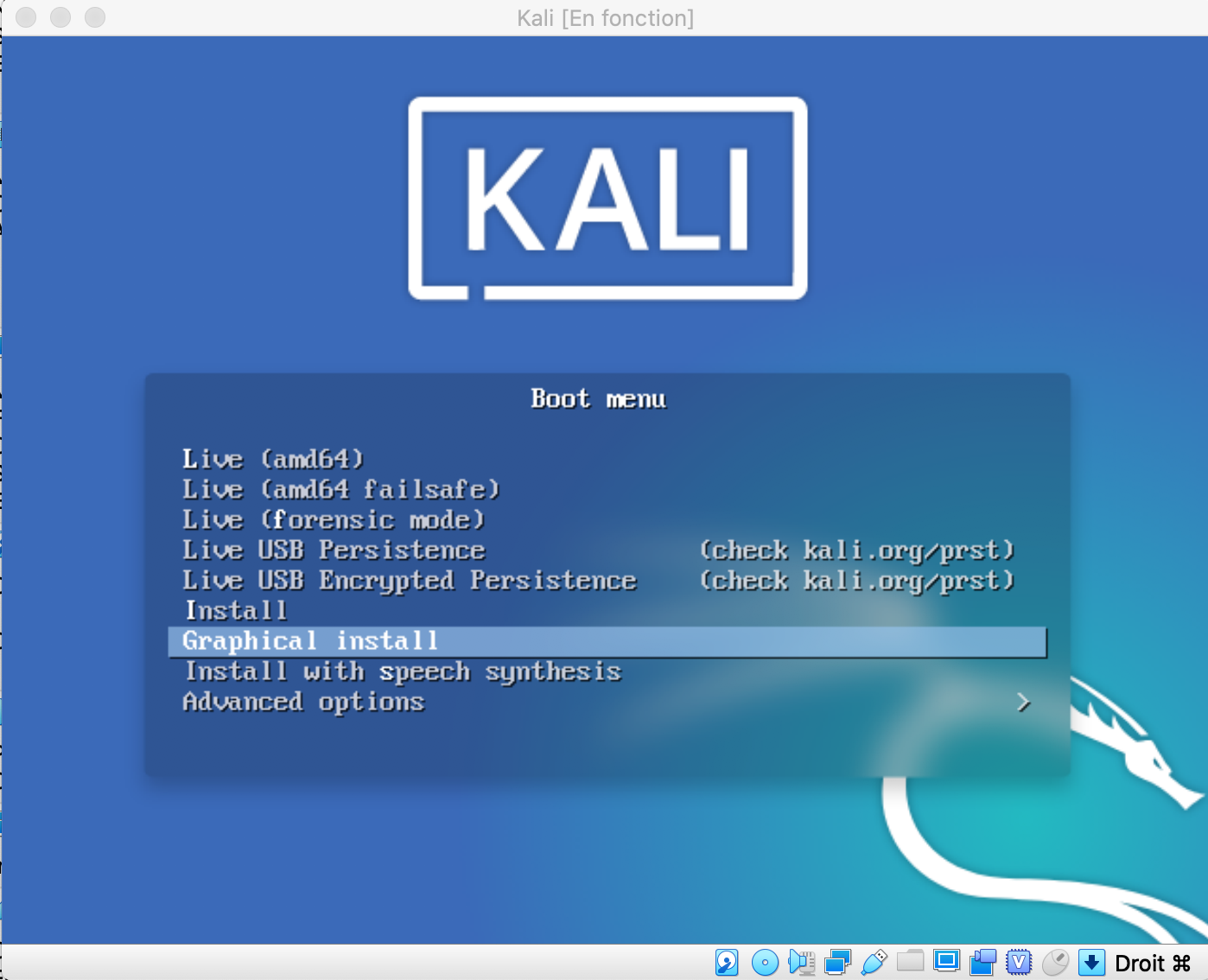Choose Live (amd64 failsafe) option
1208x980 pixels.
(x=340, y=489)
